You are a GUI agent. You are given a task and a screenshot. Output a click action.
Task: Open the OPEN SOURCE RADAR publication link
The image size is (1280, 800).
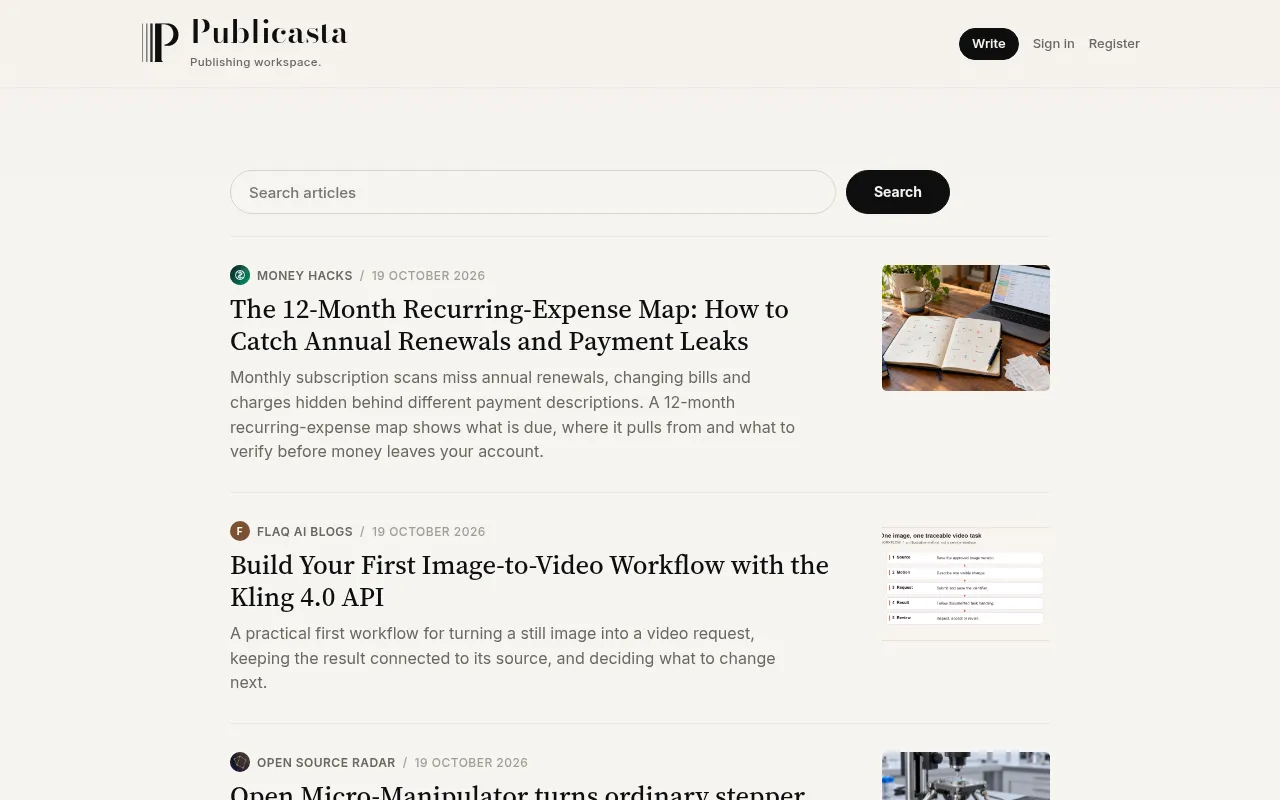(326, 763)
